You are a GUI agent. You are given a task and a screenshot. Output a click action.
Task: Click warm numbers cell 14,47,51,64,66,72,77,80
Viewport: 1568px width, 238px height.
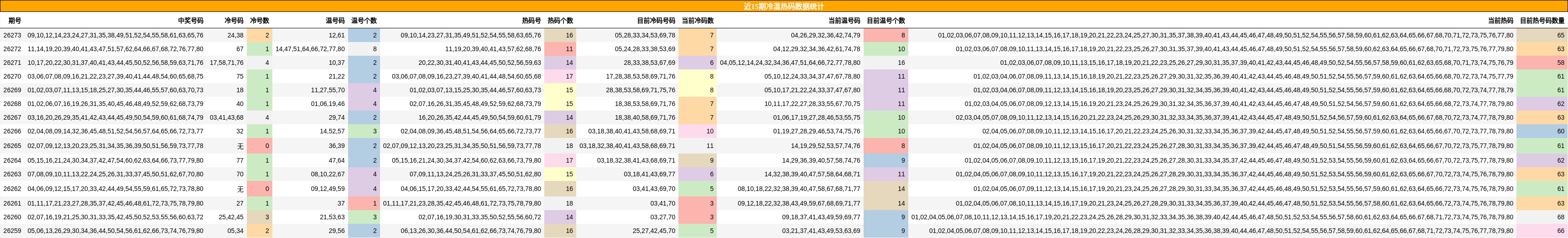pos(310,49)
